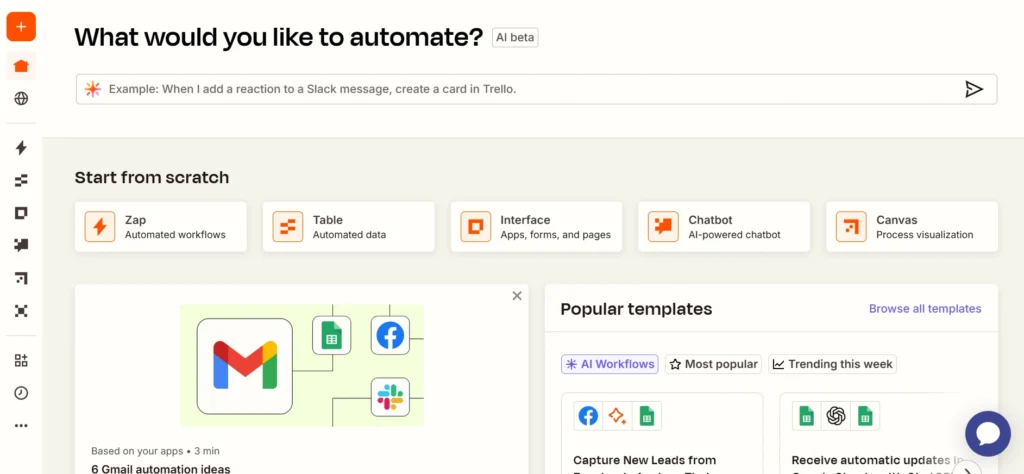This screenshot has width=1024, height=474.
Task: Click the Slack logo in the illustration
Action: (x=391, y=397)
